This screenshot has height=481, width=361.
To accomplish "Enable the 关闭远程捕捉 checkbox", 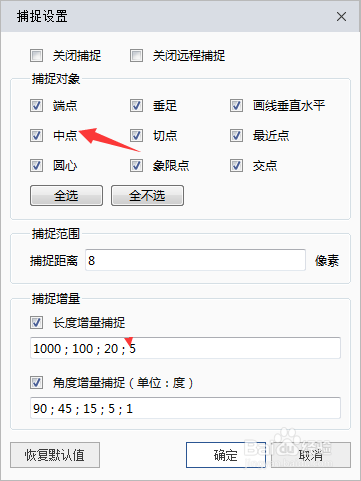I will click(x=136, y=56).
